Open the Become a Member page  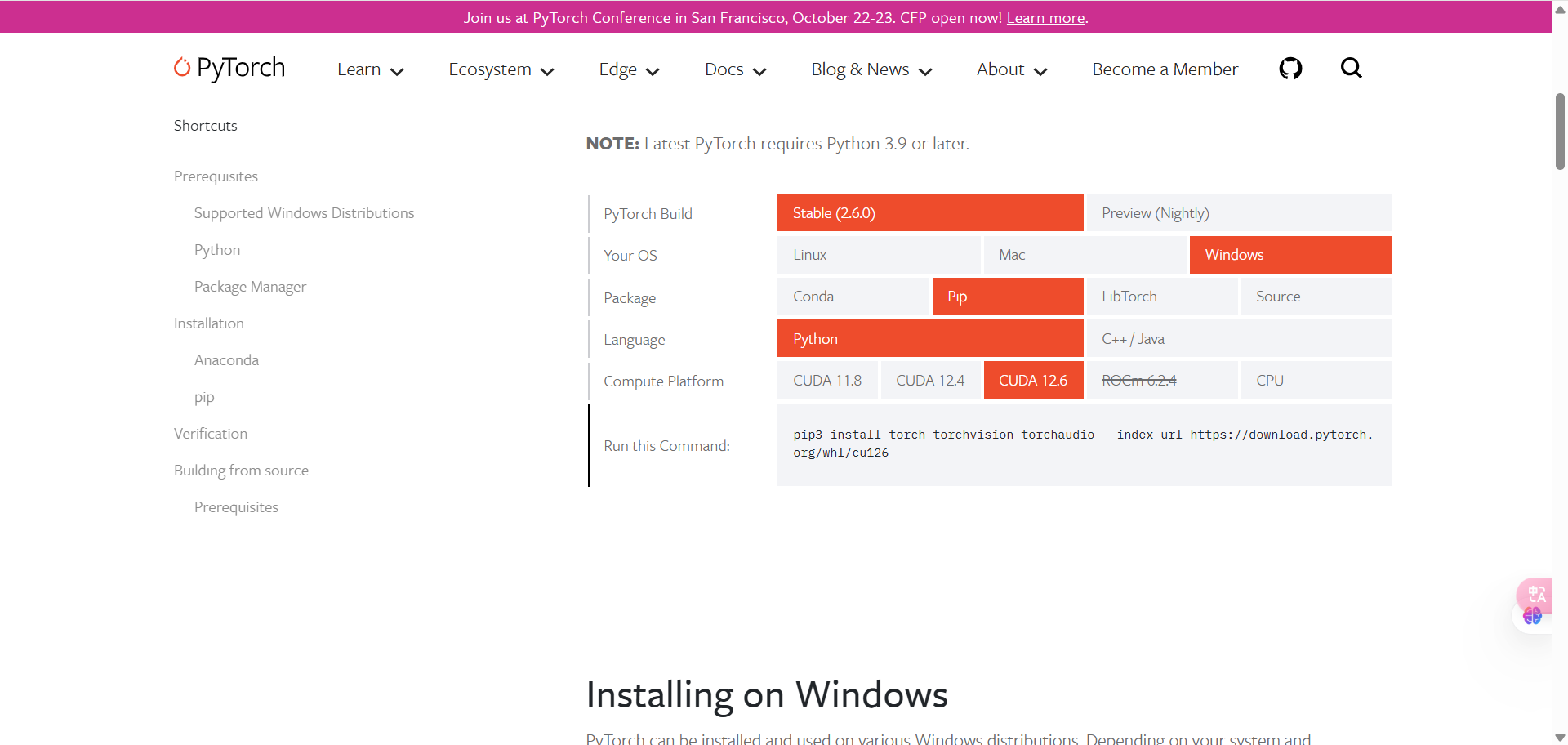click(x=1165, y=69)
